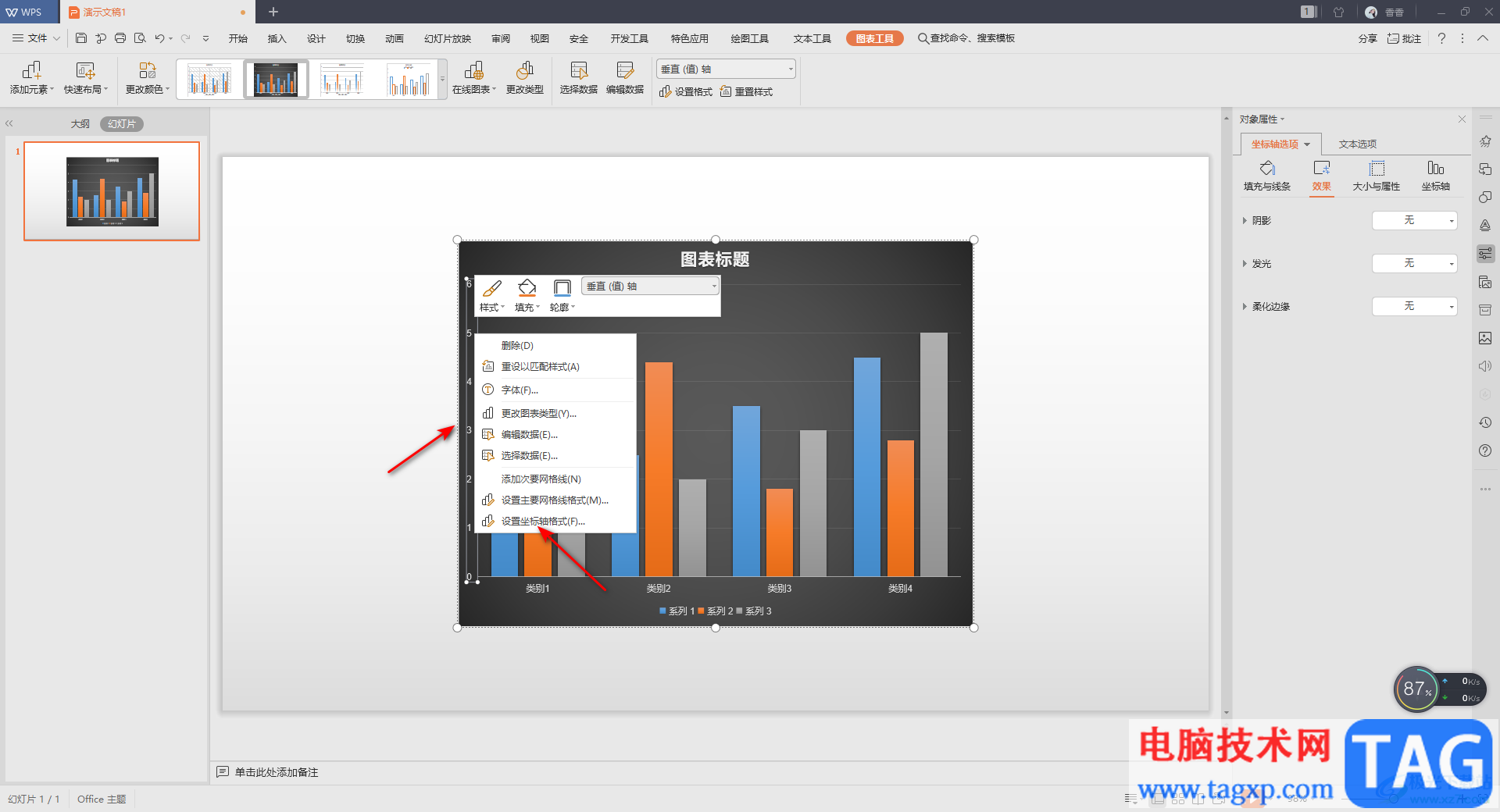Click the Undo icon
The height and width of the screenshot is (812, 1500).
[159, 38]
